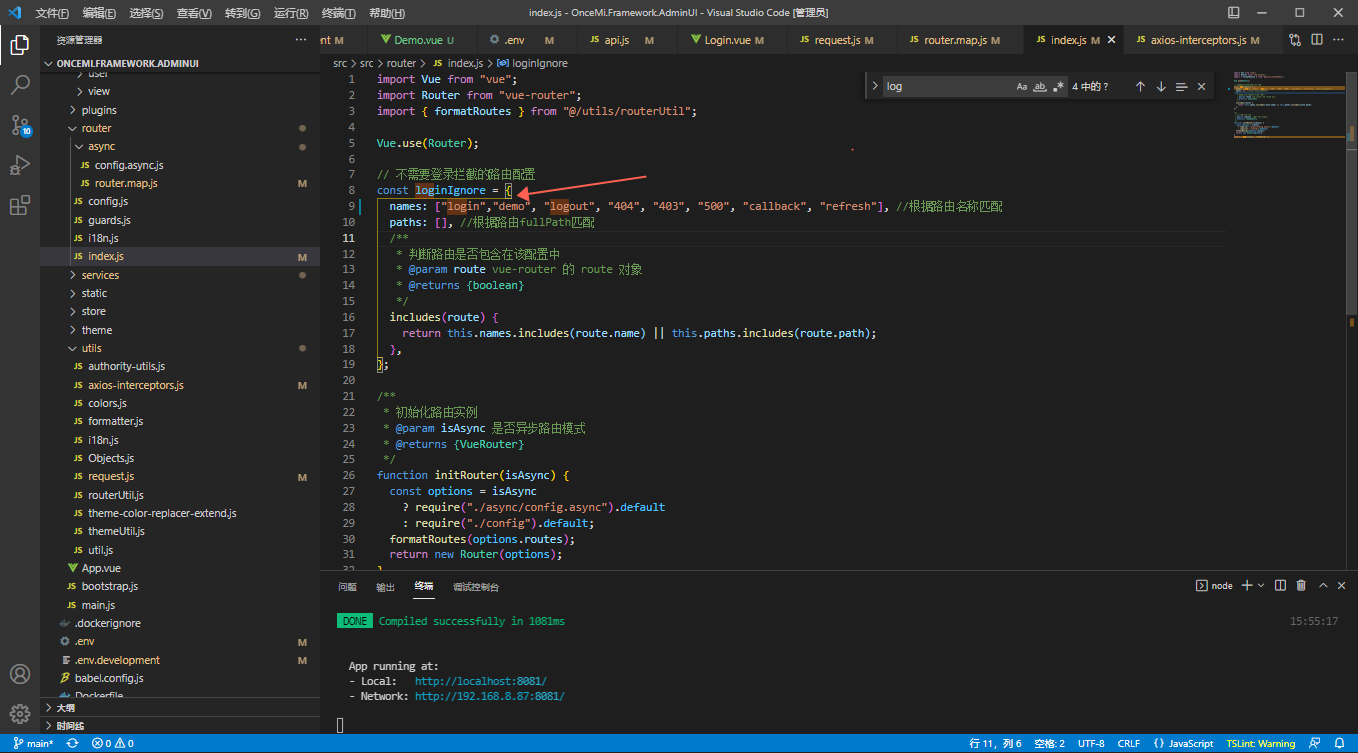Image resolution: width=1358 pixels, height=753 pixels.
Task: Toggle find in selection option
Action: pos(1182,87)
